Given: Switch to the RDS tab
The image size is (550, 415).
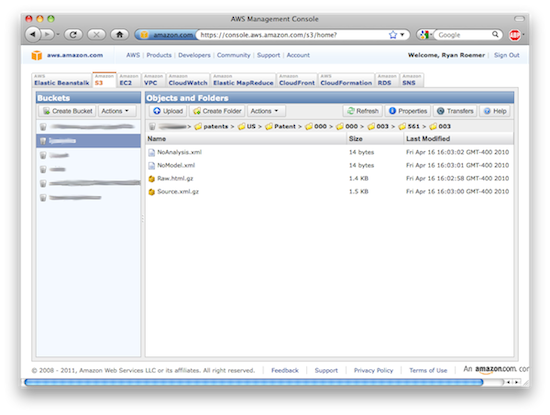Looking at the screenshot, I should pyautogui.click(x=387, y=80).
